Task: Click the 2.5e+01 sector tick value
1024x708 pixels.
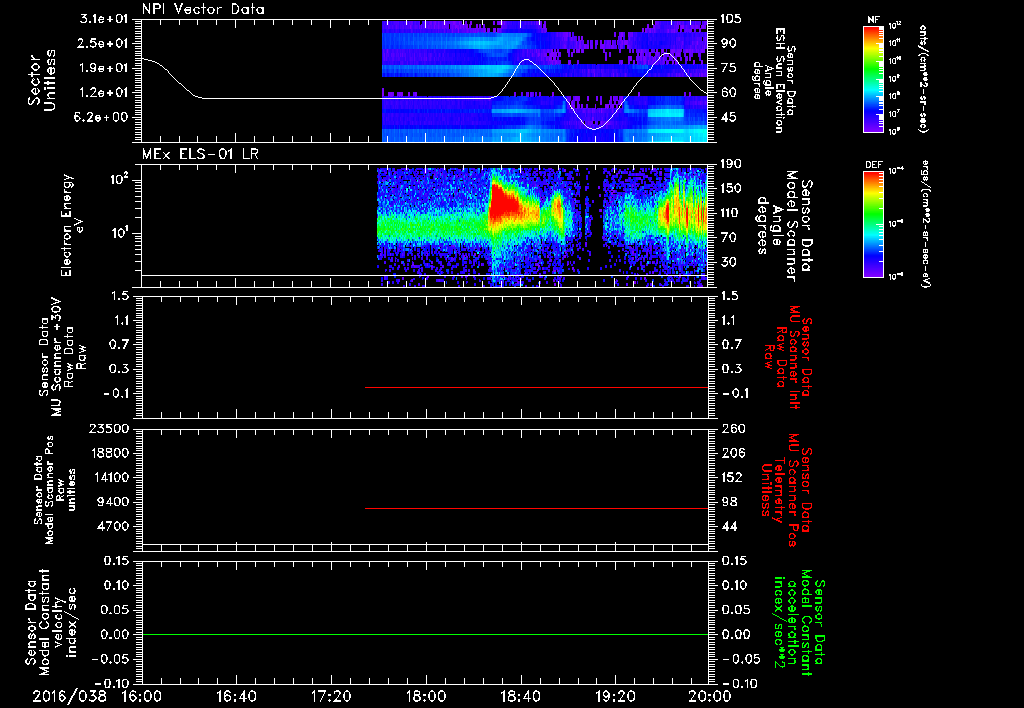Action: pyautogui.click(x=101, y=43)
